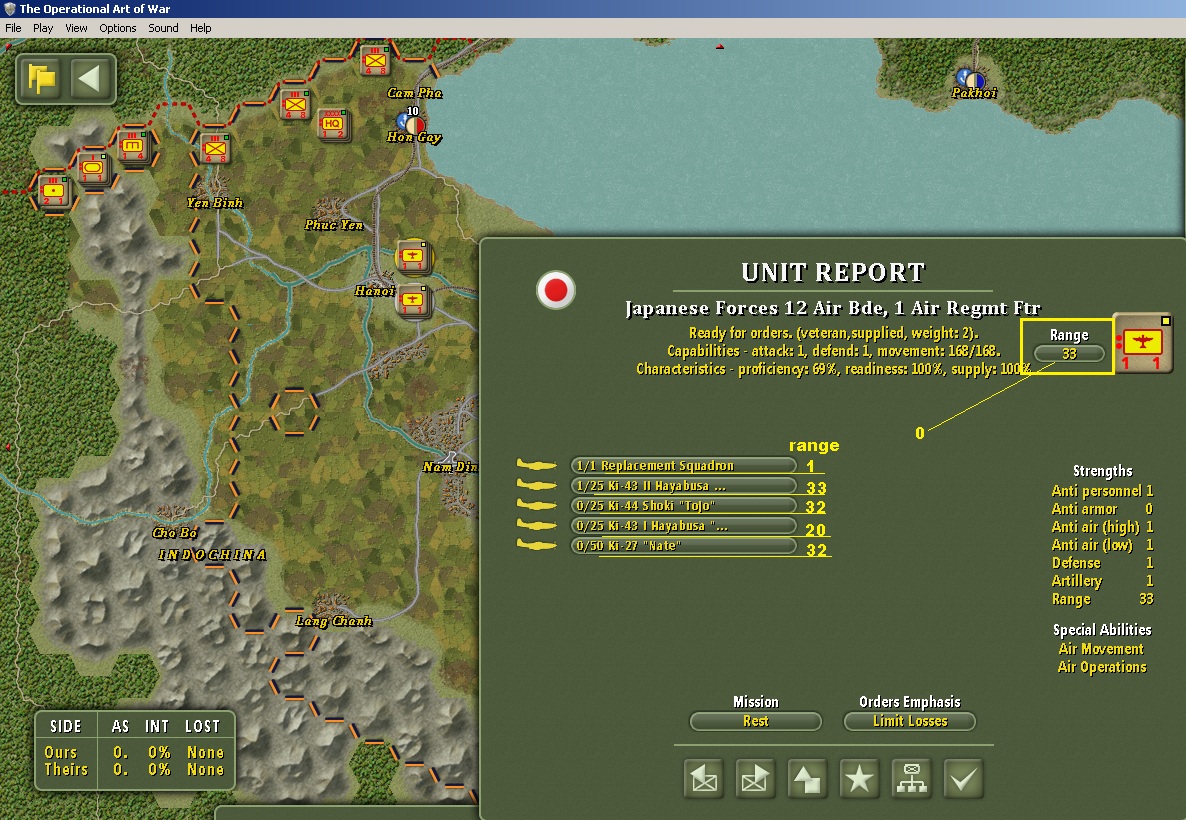
Task: Open the Help menu
Action: click(x=200, y=28)
